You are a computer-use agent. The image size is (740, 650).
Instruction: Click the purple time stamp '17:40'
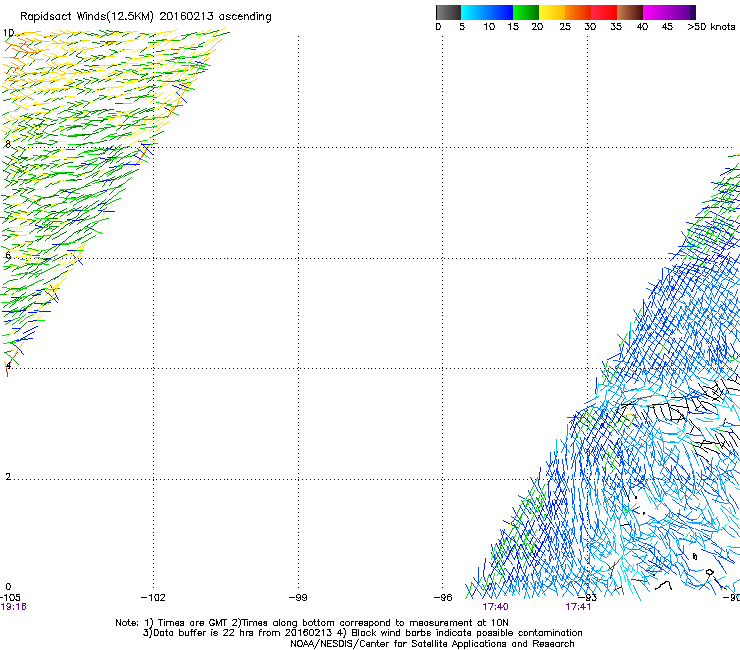click(495, 607)
